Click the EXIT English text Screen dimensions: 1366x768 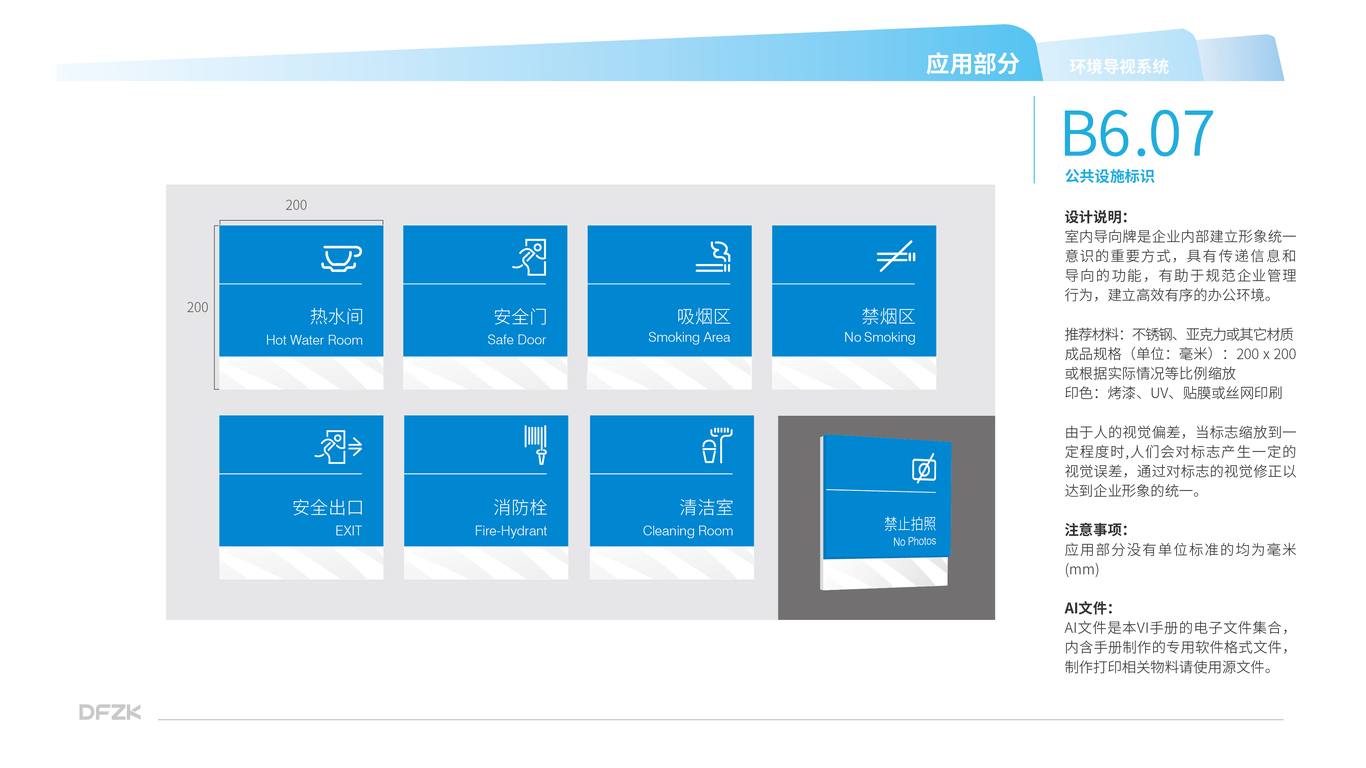(x=349, y=531)
